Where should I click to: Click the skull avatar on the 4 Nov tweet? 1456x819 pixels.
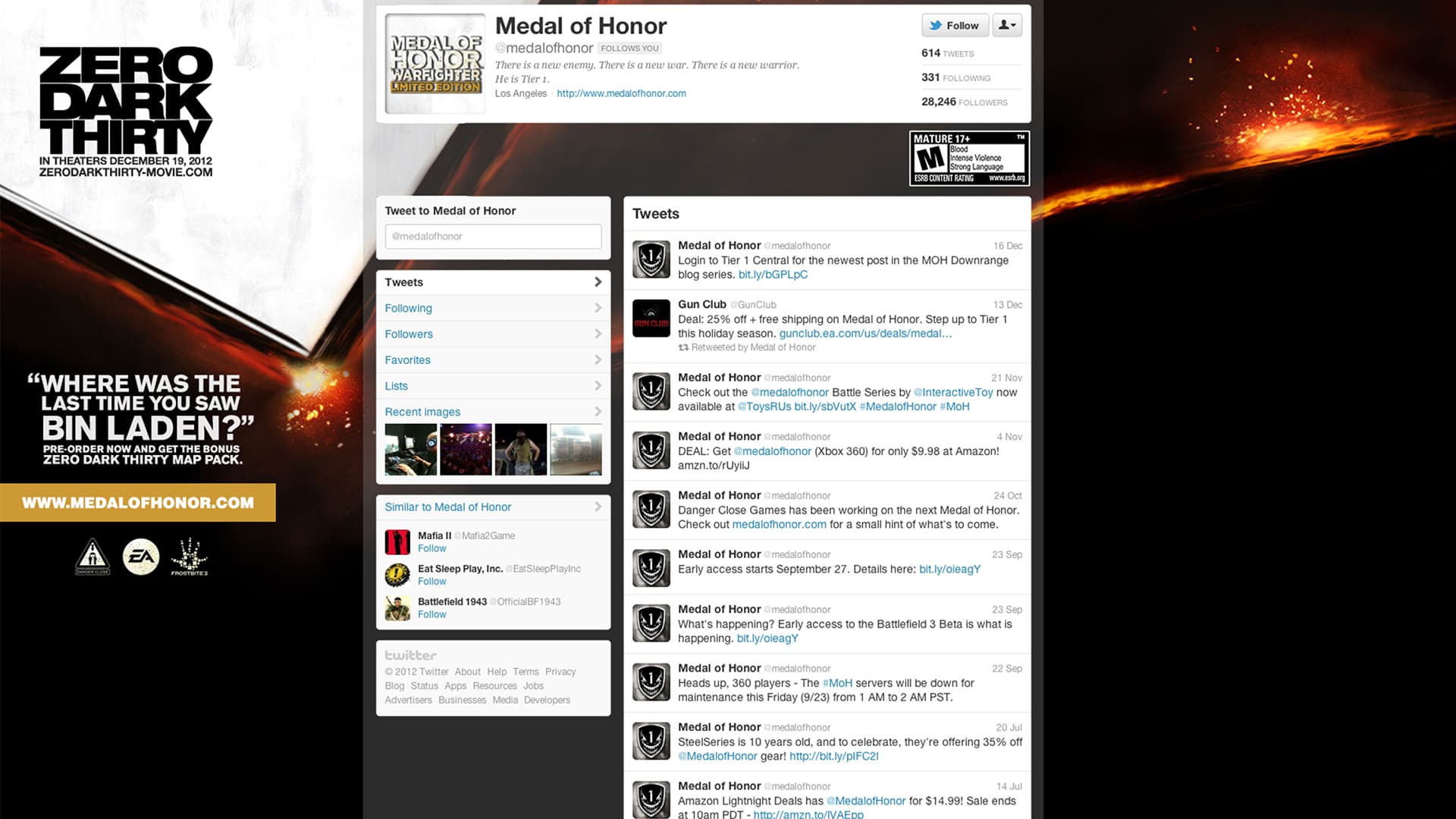(x=651, y=450)
